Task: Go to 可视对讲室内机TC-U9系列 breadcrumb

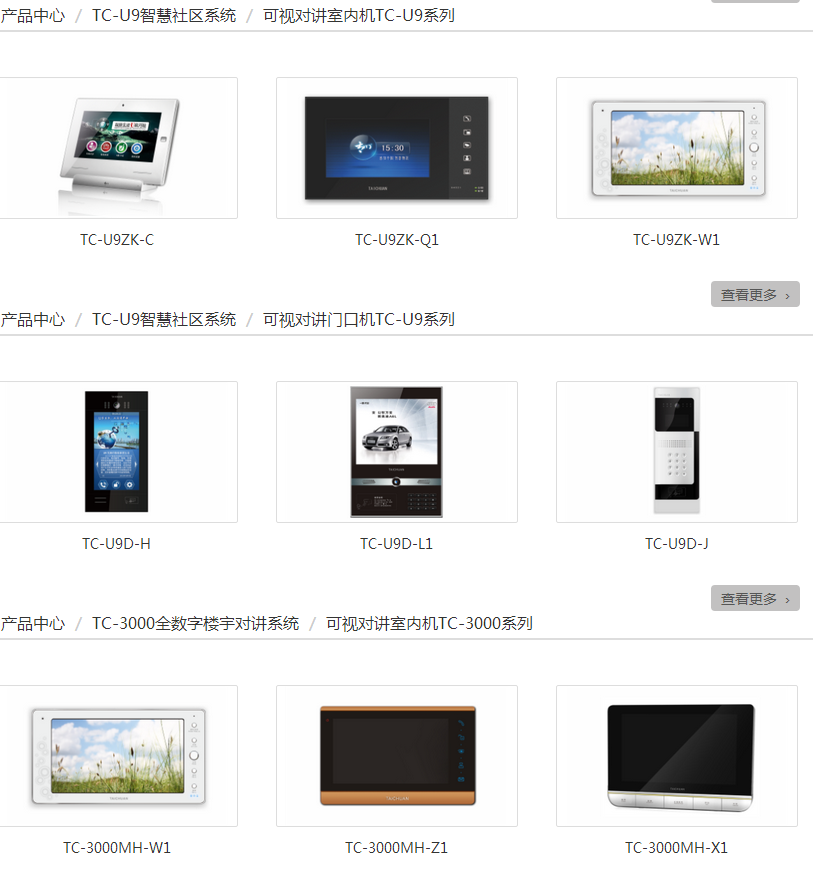Action: click(x=359, y=16)
